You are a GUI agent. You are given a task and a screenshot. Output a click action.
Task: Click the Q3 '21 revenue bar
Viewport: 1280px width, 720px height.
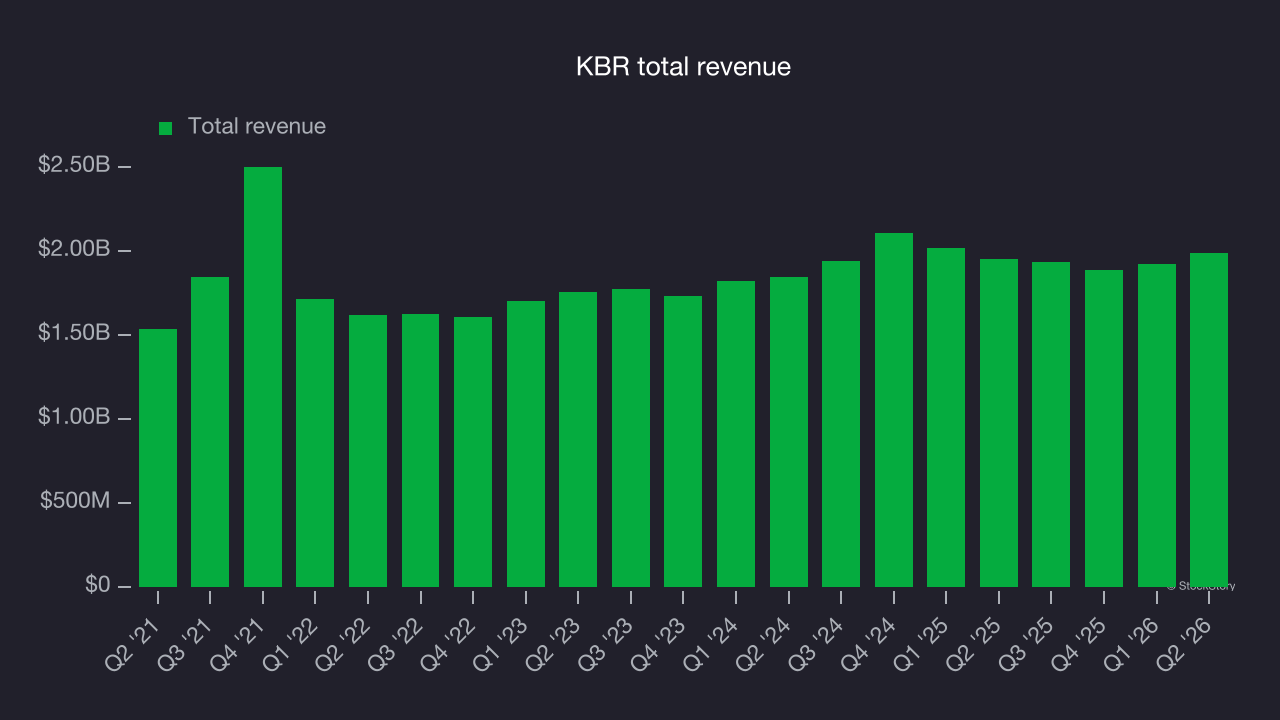(x=210, y=432)
